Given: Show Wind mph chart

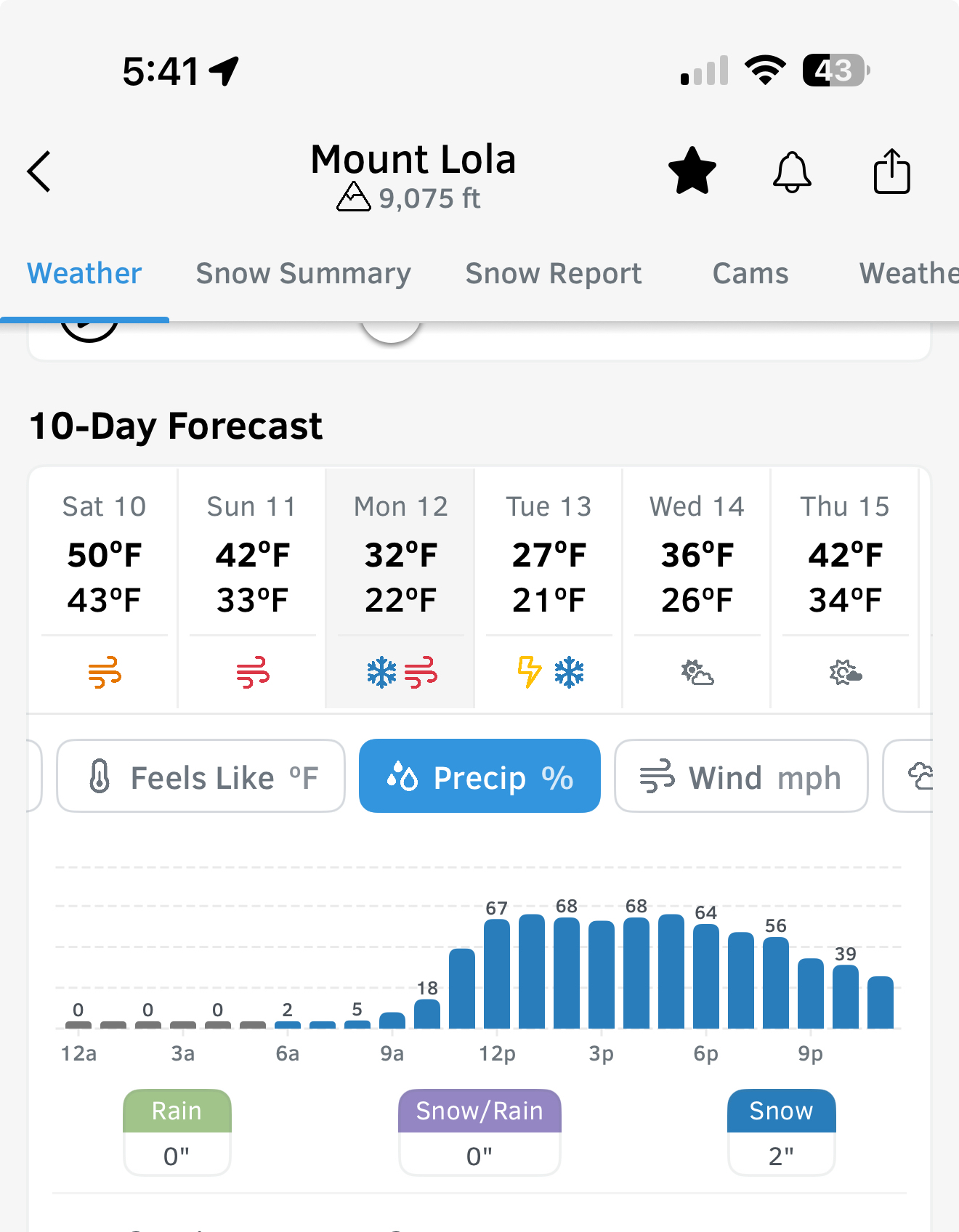Looking at the screenshot, I should click(x=741, y=776).
